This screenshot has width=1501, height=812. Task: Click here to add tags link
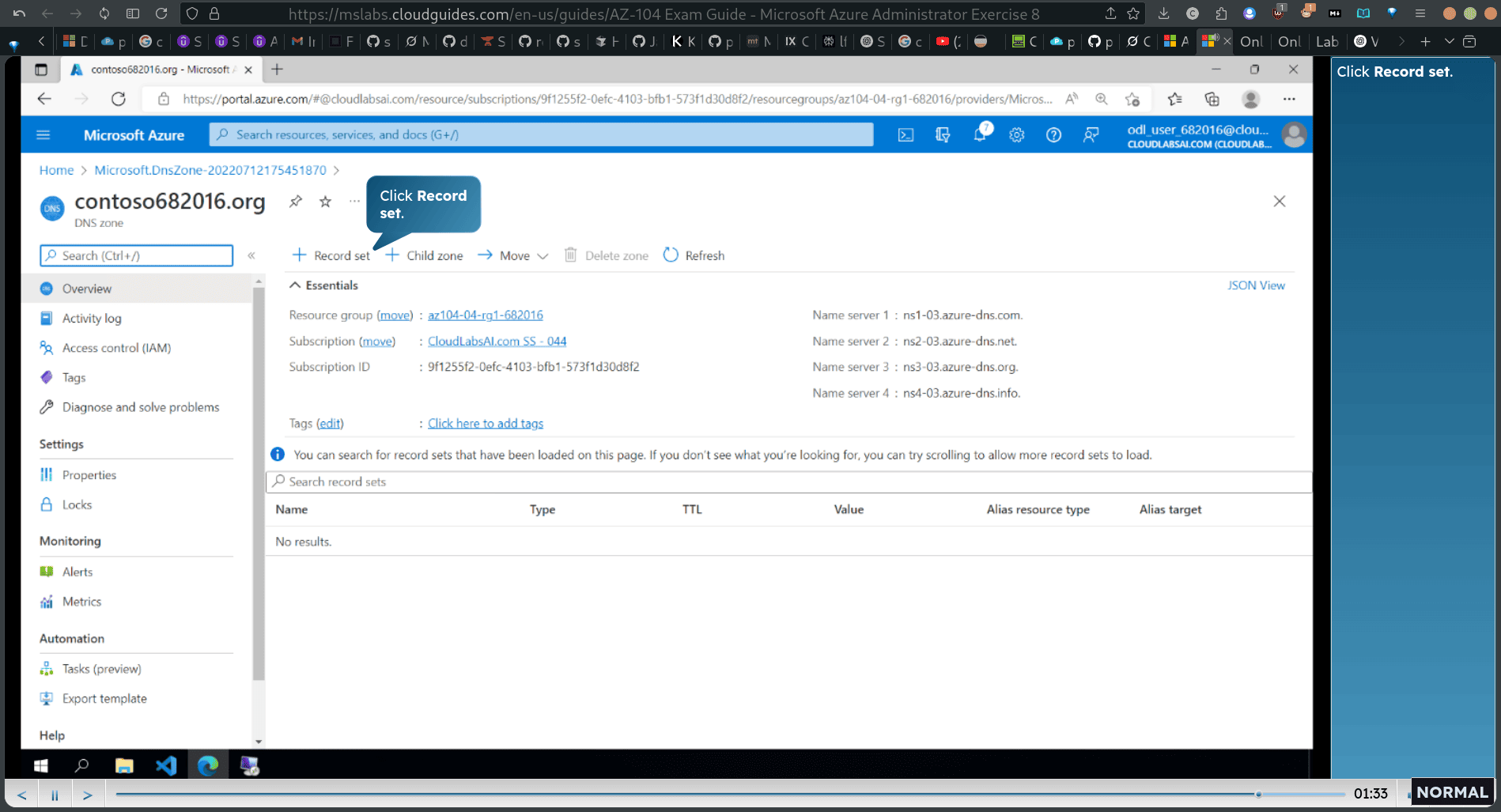click(485, 423)
